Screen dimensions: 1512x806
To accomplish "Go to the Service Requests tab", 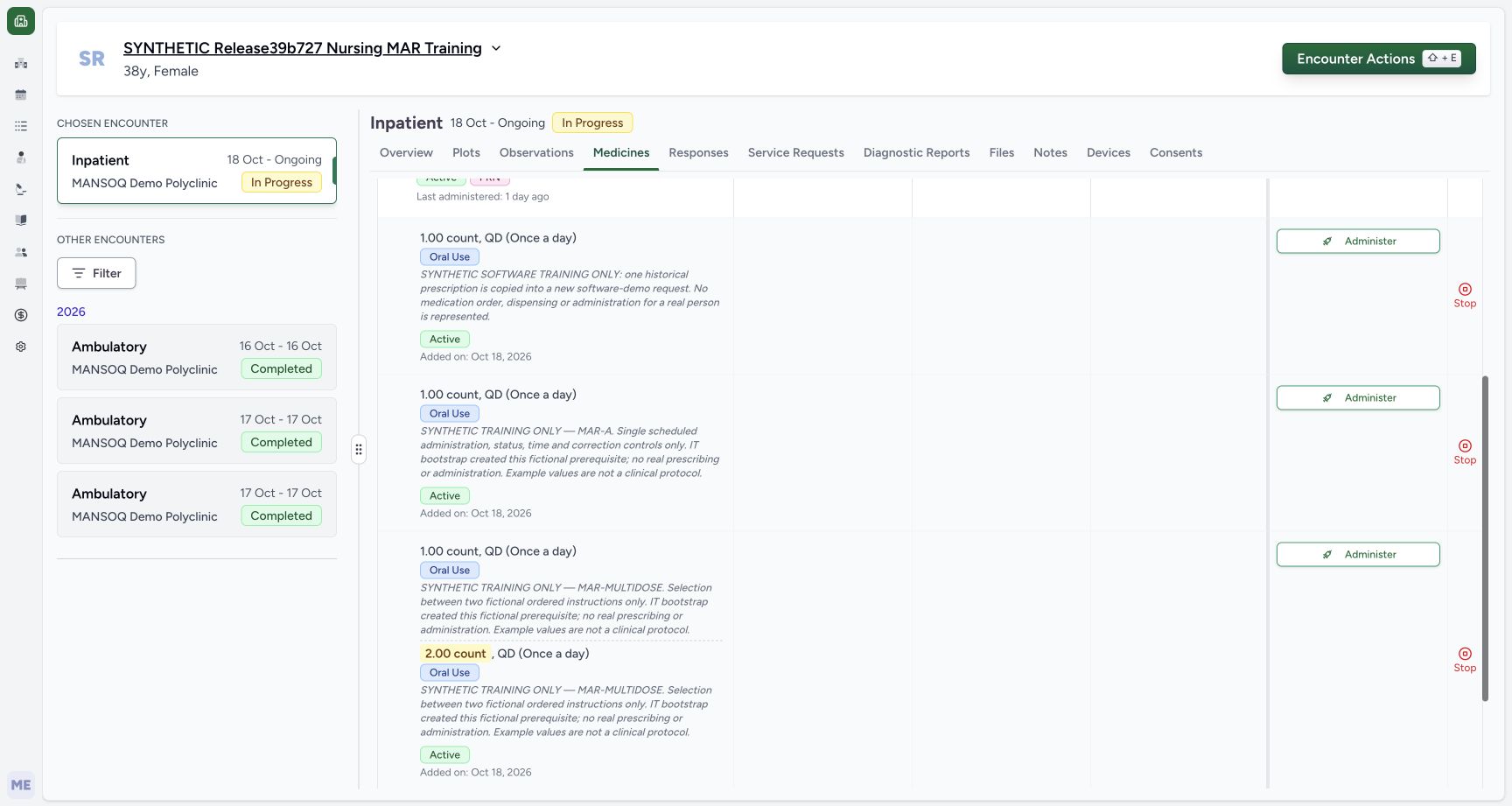I will click(795, 152).
